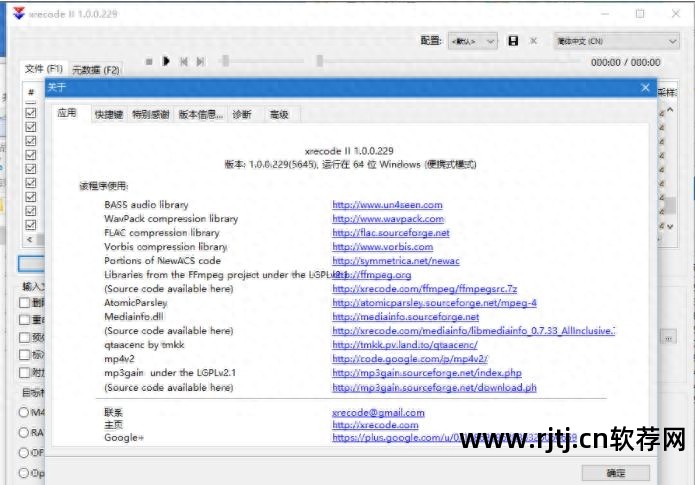The width and height of the screenshot is (695, 485).
Task: Open the ffmpegsrc.7z source code link
Action: coord(425,289)
